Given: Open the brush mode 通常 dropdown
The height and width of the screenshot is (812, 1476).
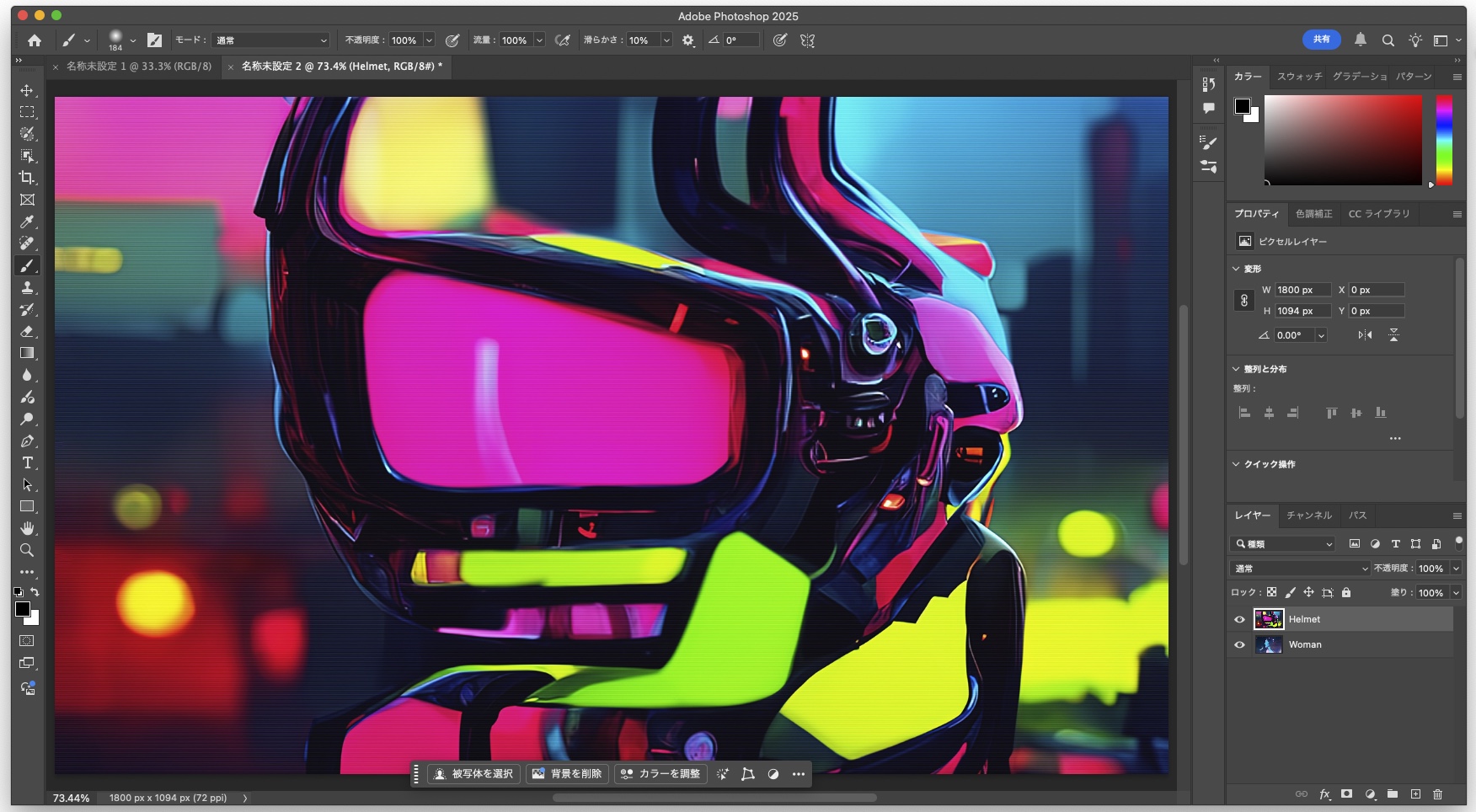Looking at the screenshot, I should point(271,40).
